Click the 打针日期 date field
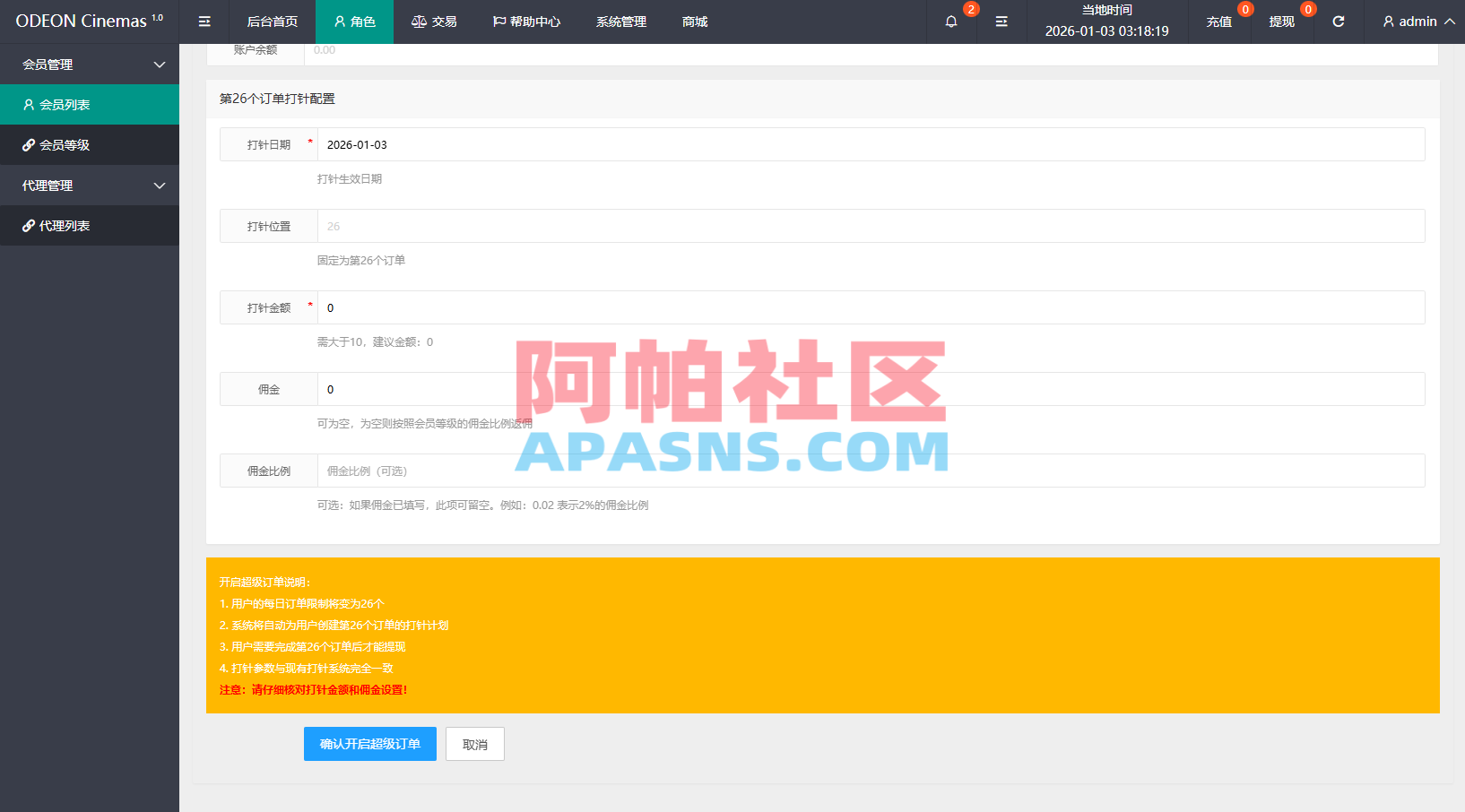Viewport: 1465px width, 812px height. tap(871, 144)
